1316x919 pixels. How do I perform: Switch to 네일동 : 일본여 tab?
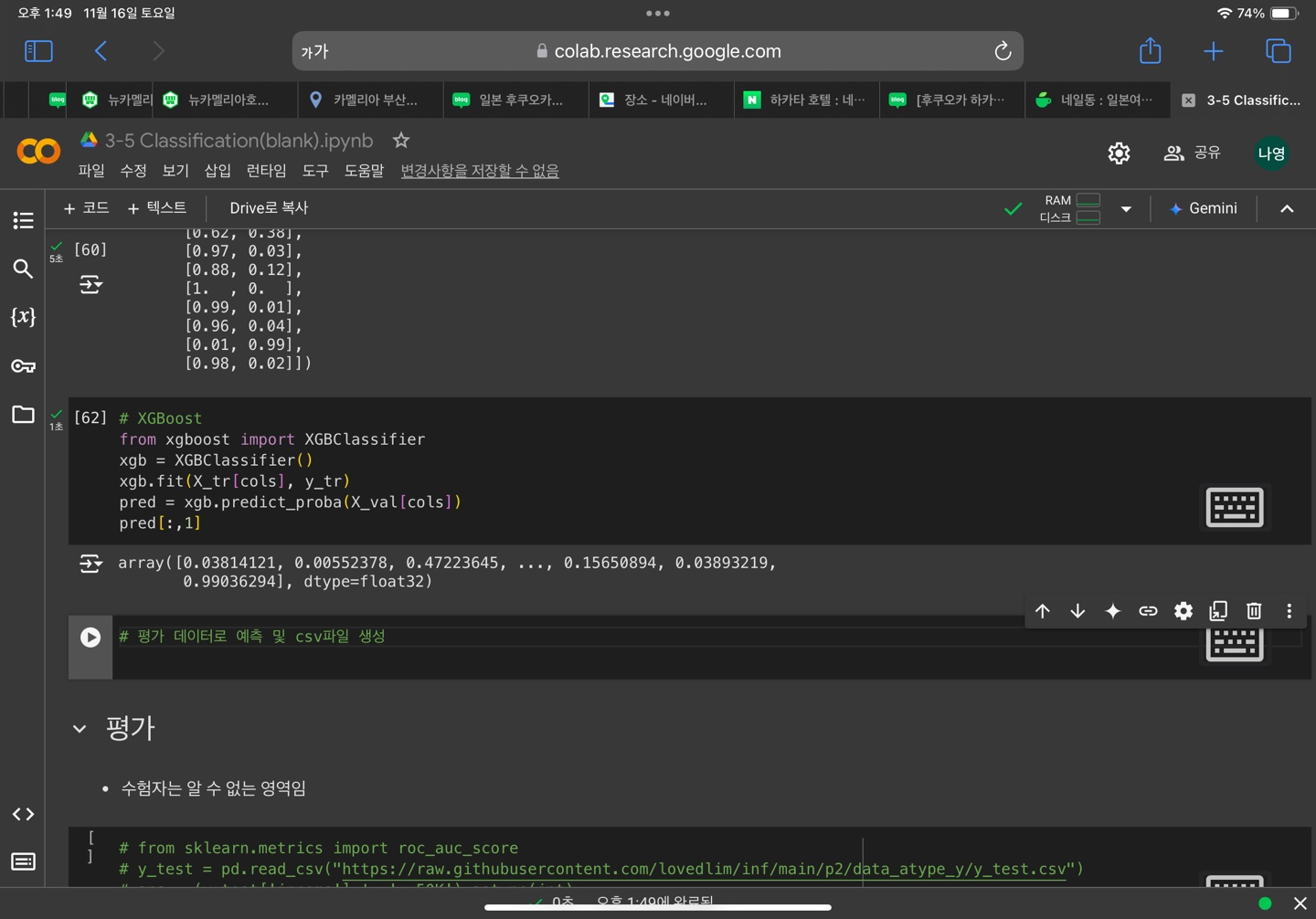[x=1096, y=100]
